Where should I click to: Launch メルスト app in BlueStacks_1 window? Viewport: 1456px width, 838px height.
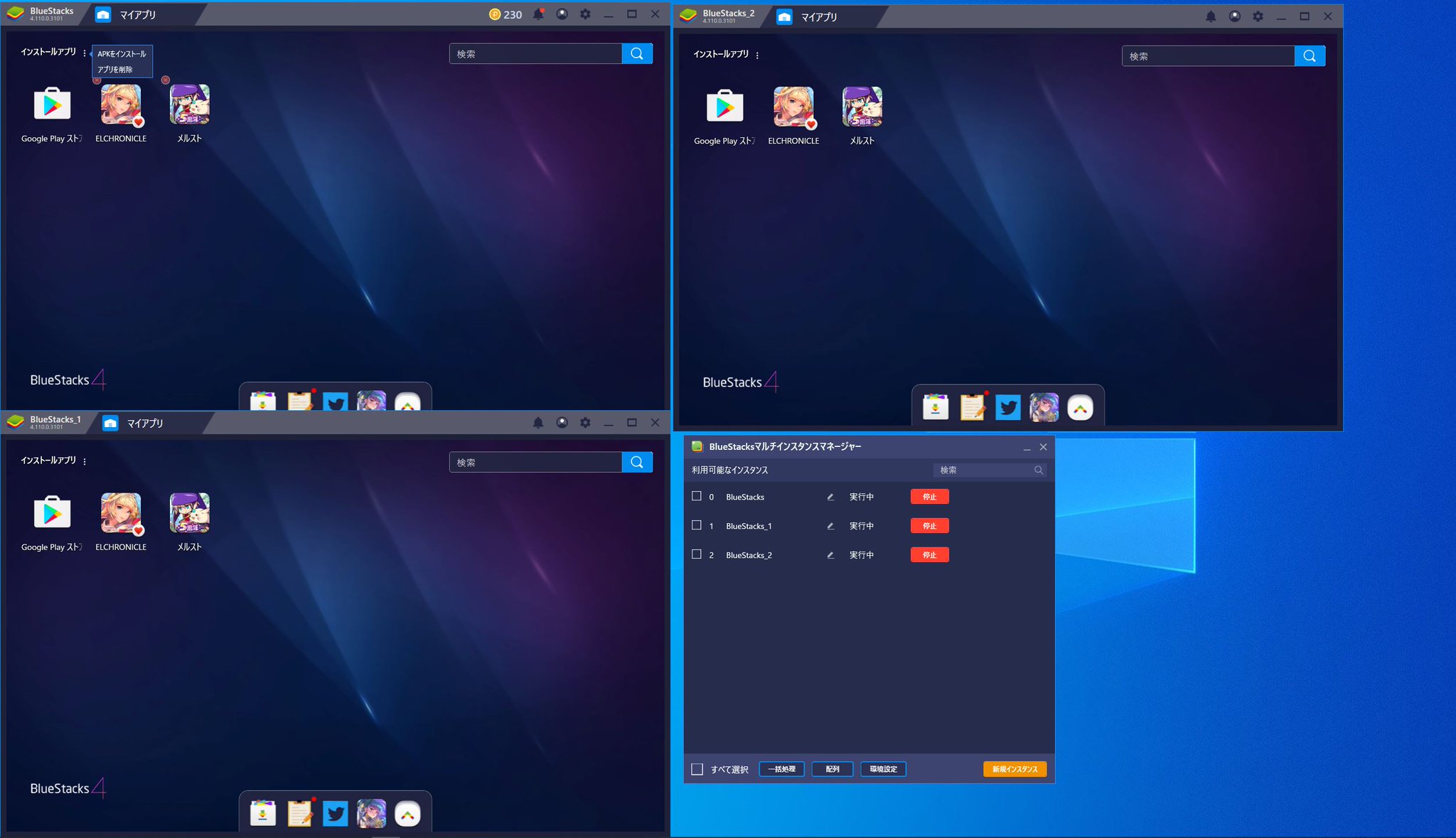click(189, 513)
